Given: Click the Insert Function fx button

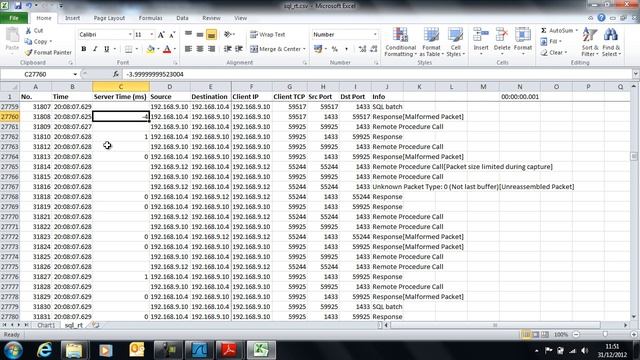Looking at the screenshot, I should (x=116, y=74).
